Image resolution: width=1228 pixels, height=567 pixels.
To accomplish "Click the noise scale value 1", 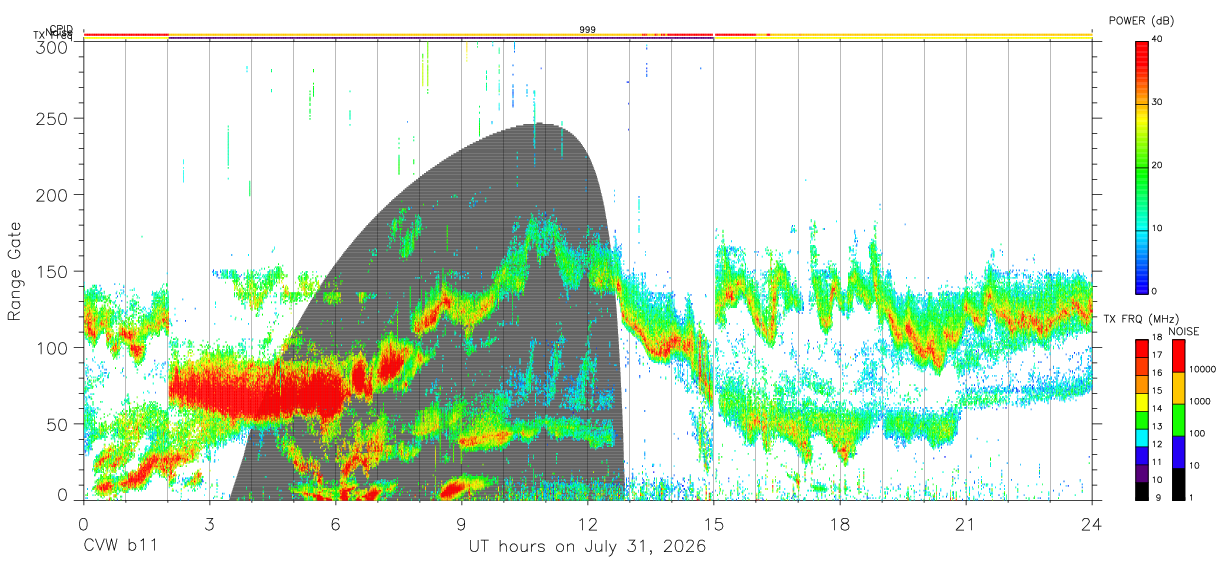I will point(1192,497).
